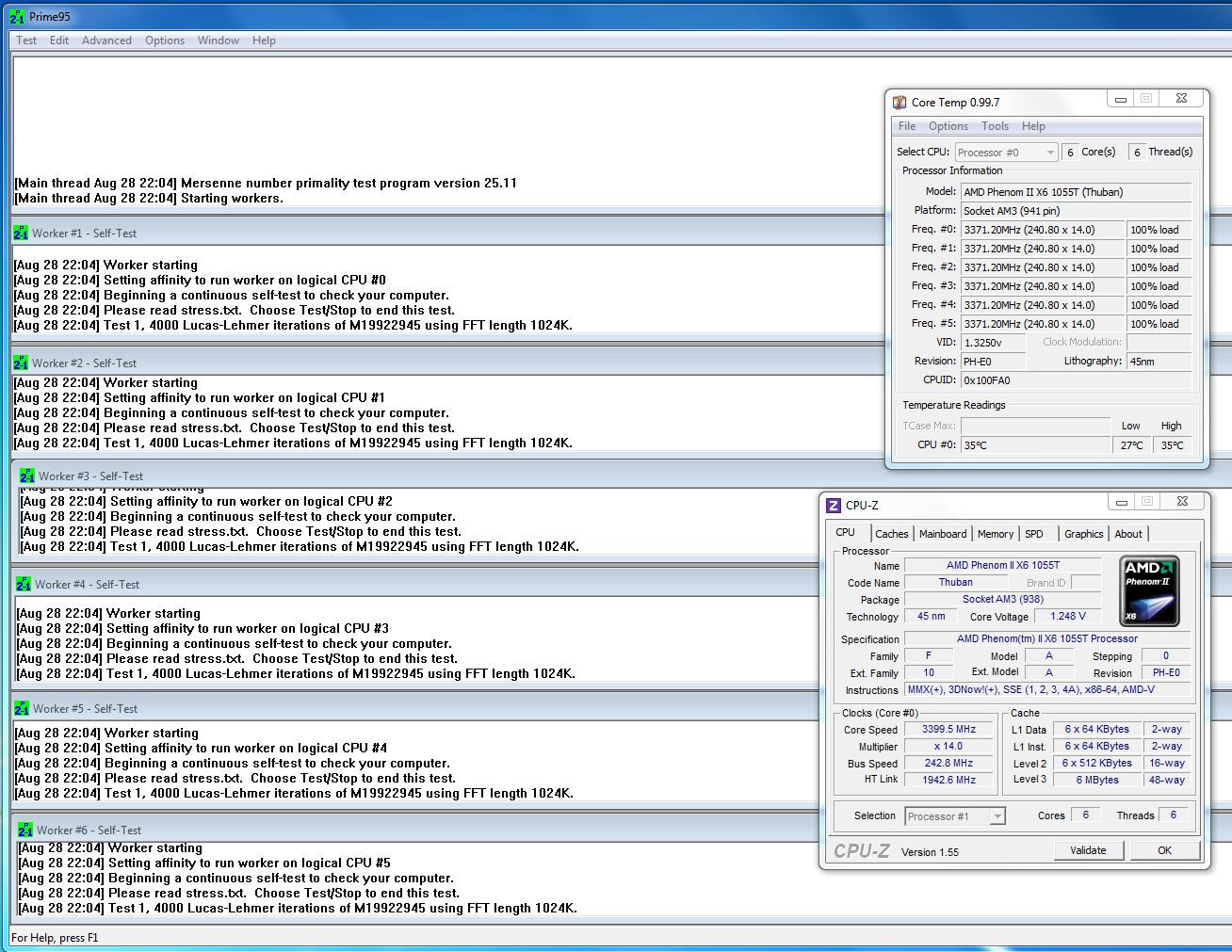
Task: Click the Bus Speed 242.8 MHz value
Action: [948, 763]
